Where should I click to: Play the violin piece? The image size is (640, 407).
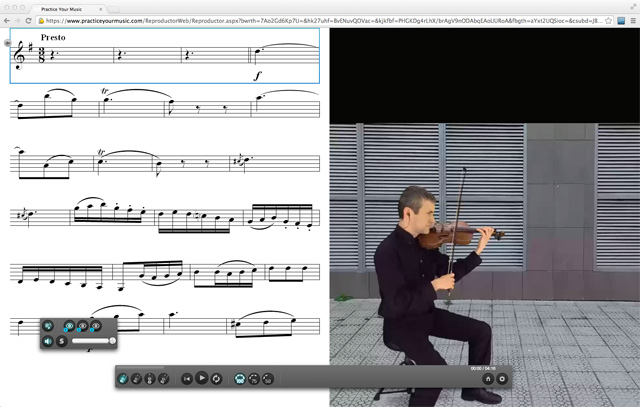pos(202,378)
